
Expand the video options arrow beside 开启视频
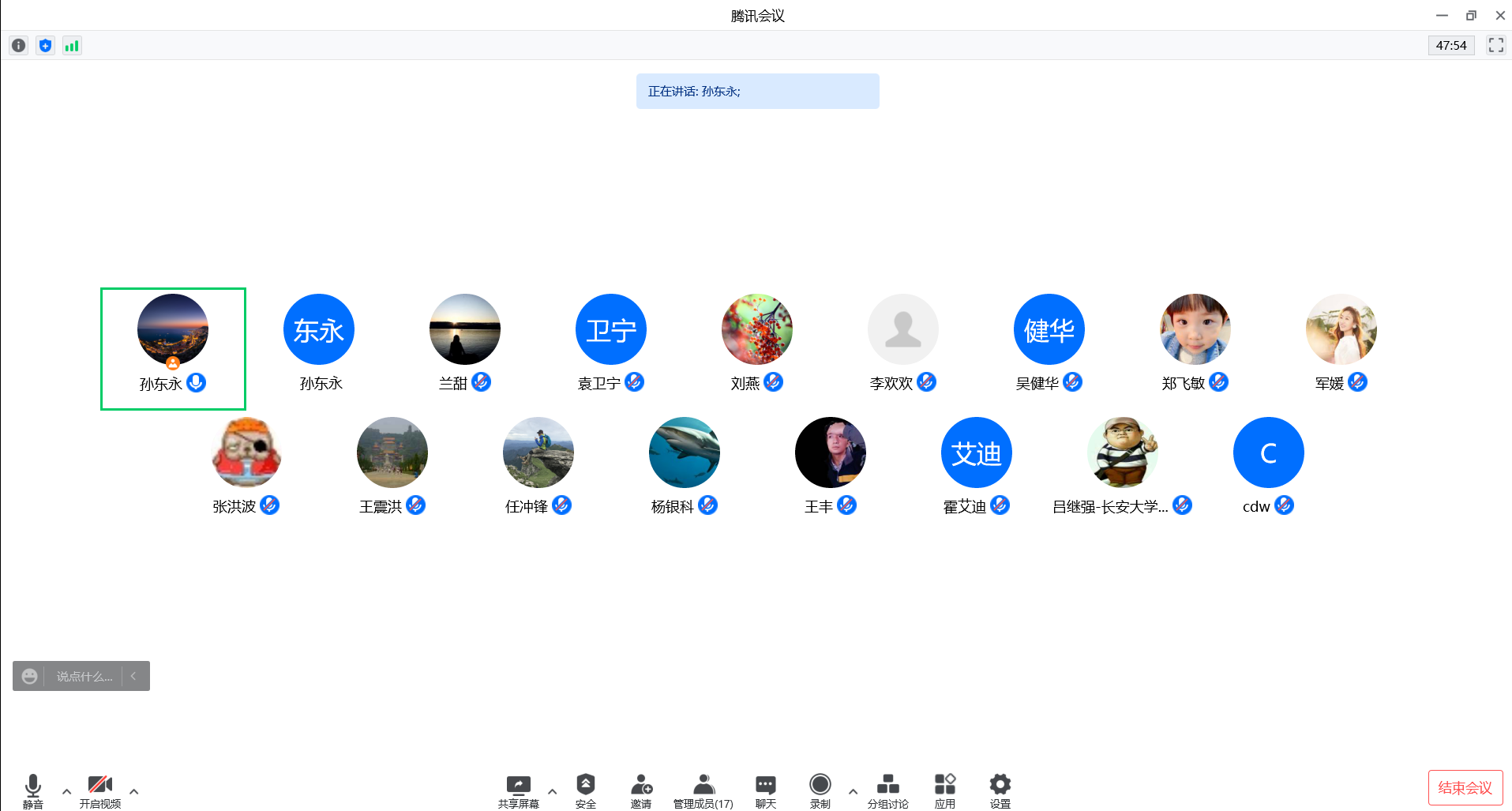coord(134,790)
